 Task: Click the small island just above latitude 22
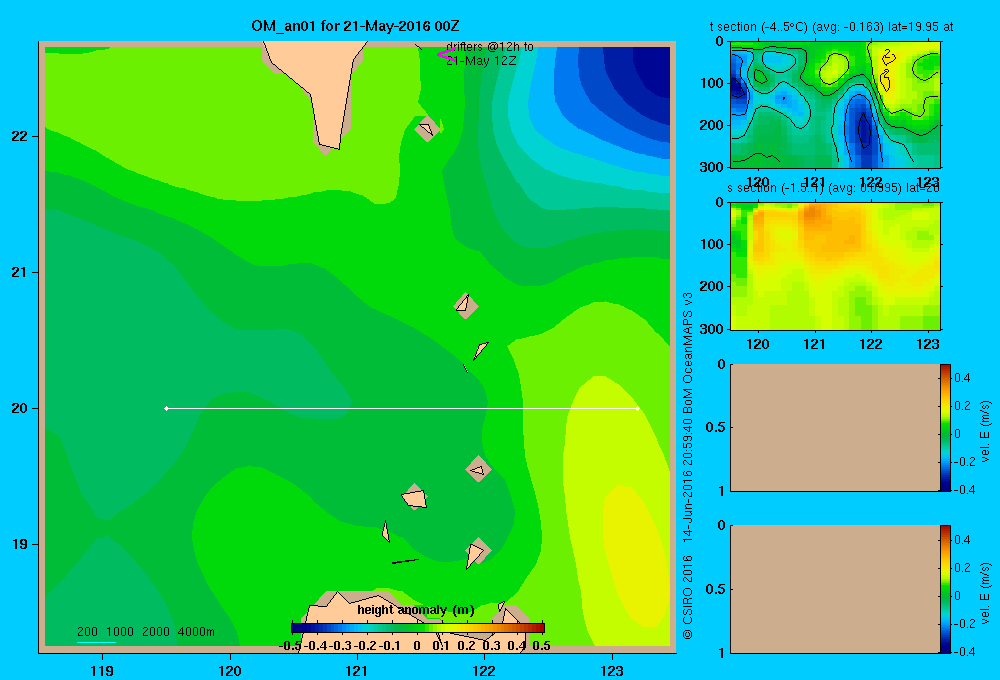point(427,129)
